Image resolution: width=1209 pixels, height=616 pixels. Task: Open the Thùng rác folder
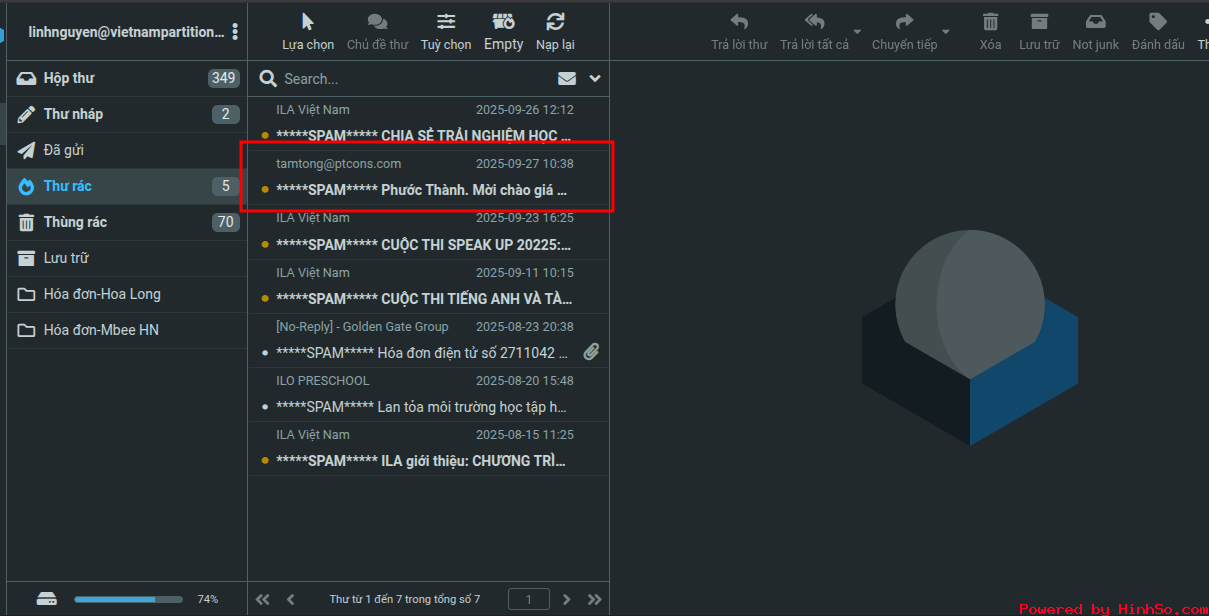[75, 222]
